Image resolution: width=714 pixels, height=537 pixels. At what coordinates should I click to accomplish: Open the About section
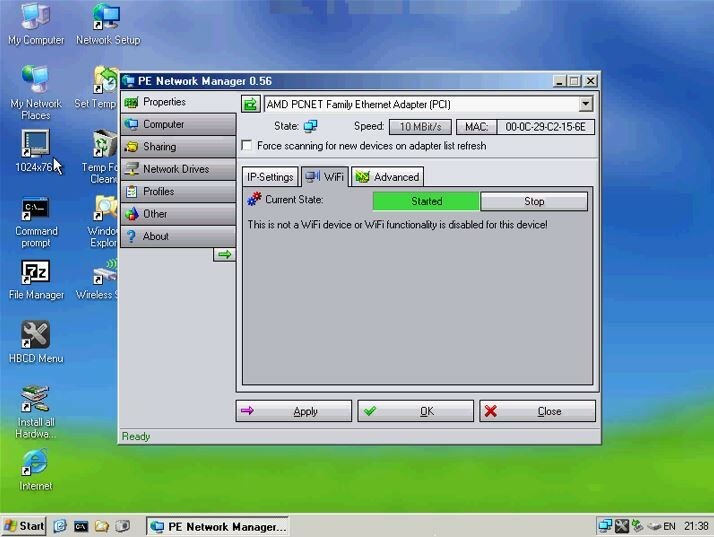point(178,236)
